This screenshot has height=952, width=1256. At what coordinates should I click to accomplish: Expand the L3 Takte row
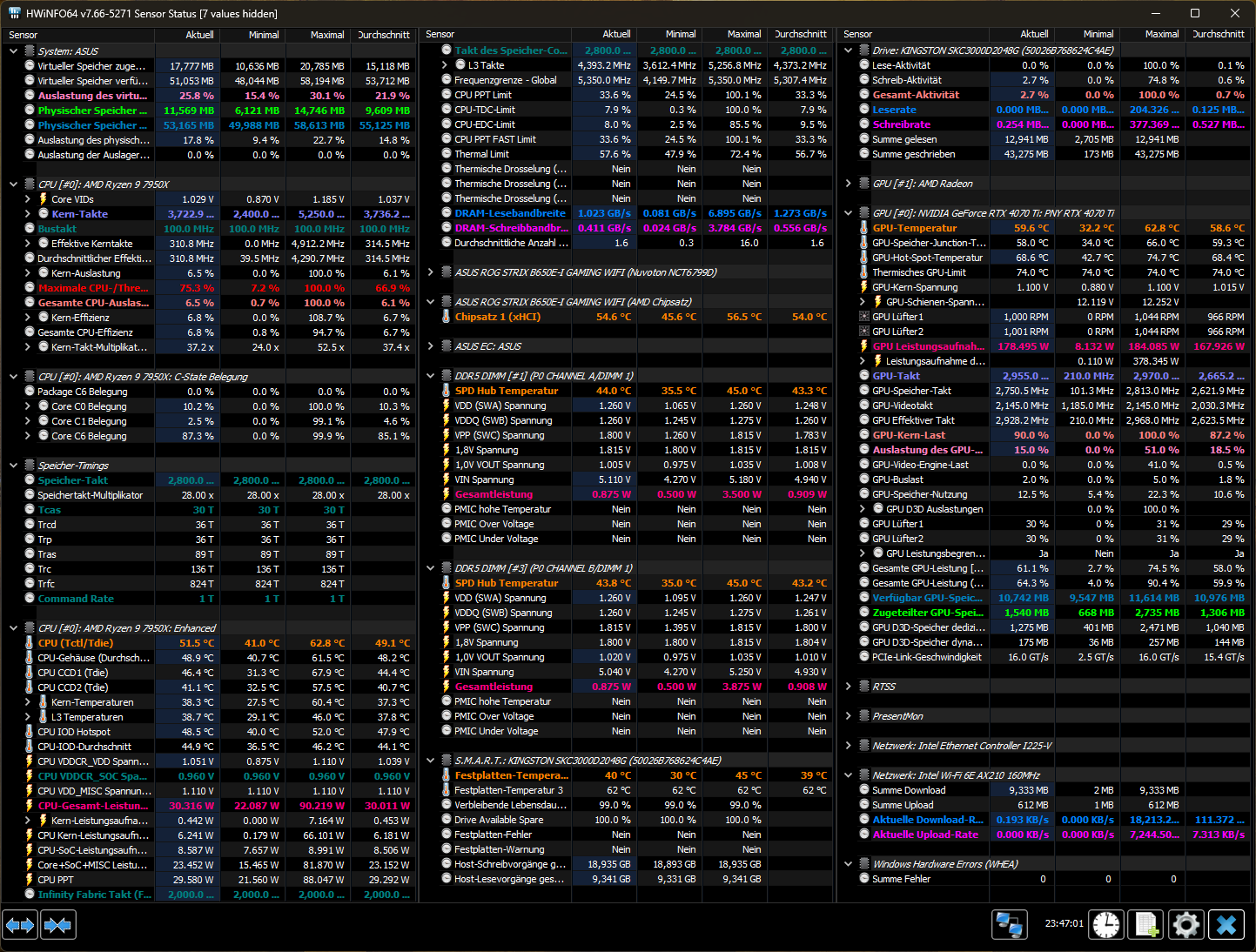point(445,65)
